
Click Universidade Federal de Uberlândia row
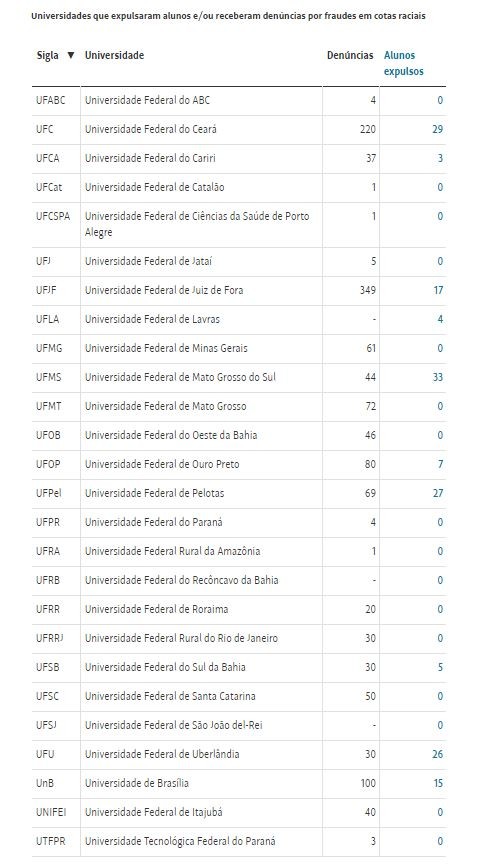pyautogui.click(x=239, y=754)
